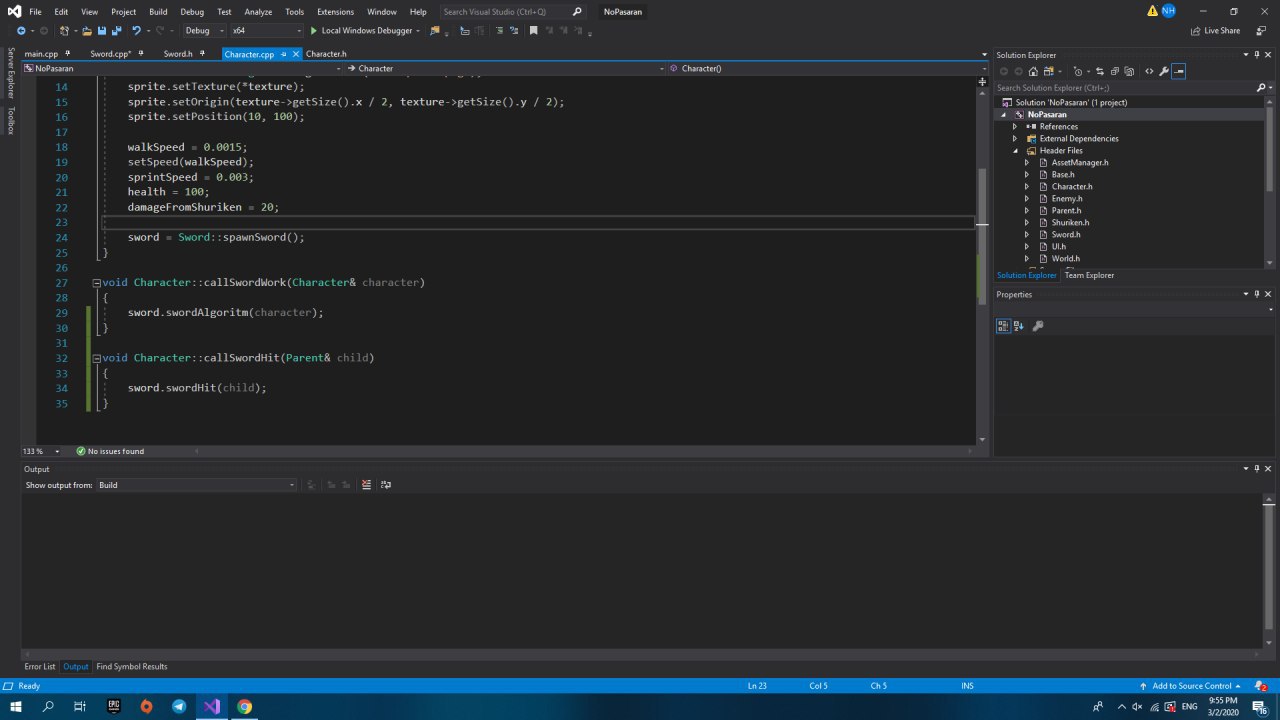The width and height of the screenshot is (1280, 720).
Task: Open the Analyze menu
Action: (258, 12)
